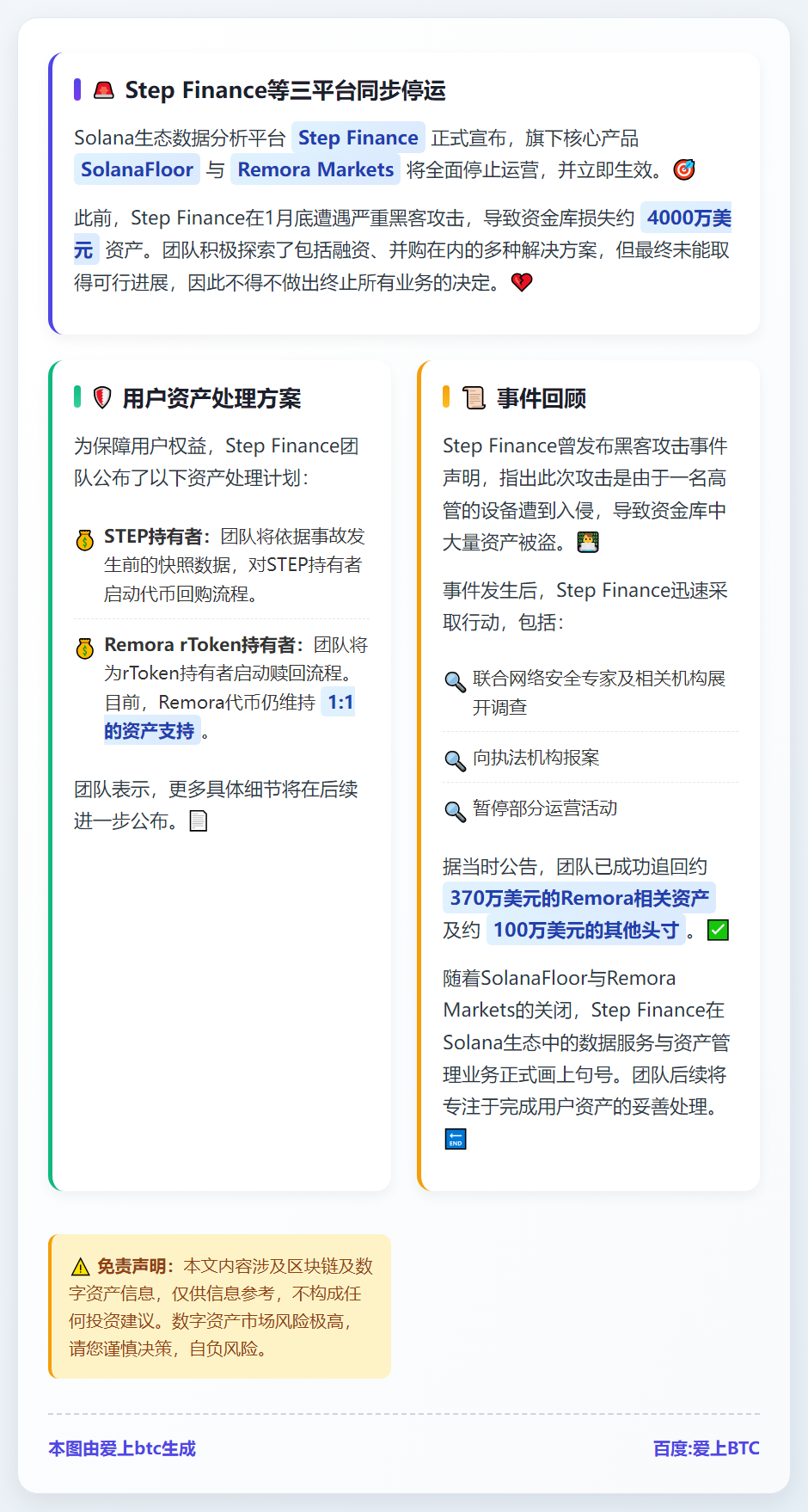
Task: Click the shield icon beside 用户资产处理方案
Action: (102, 398)
